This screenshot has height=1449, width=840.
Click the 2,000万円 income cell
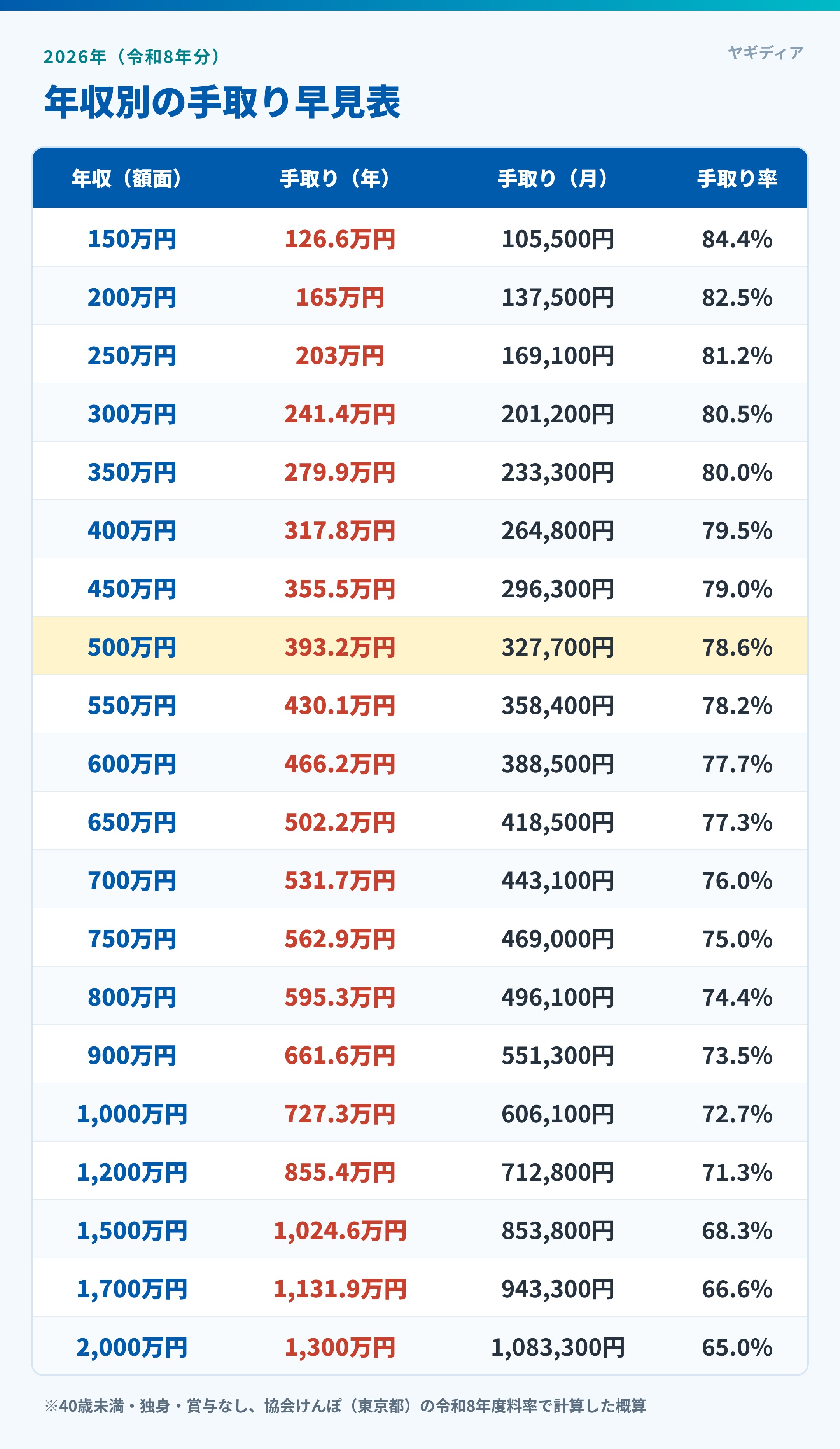(132, 1348)
